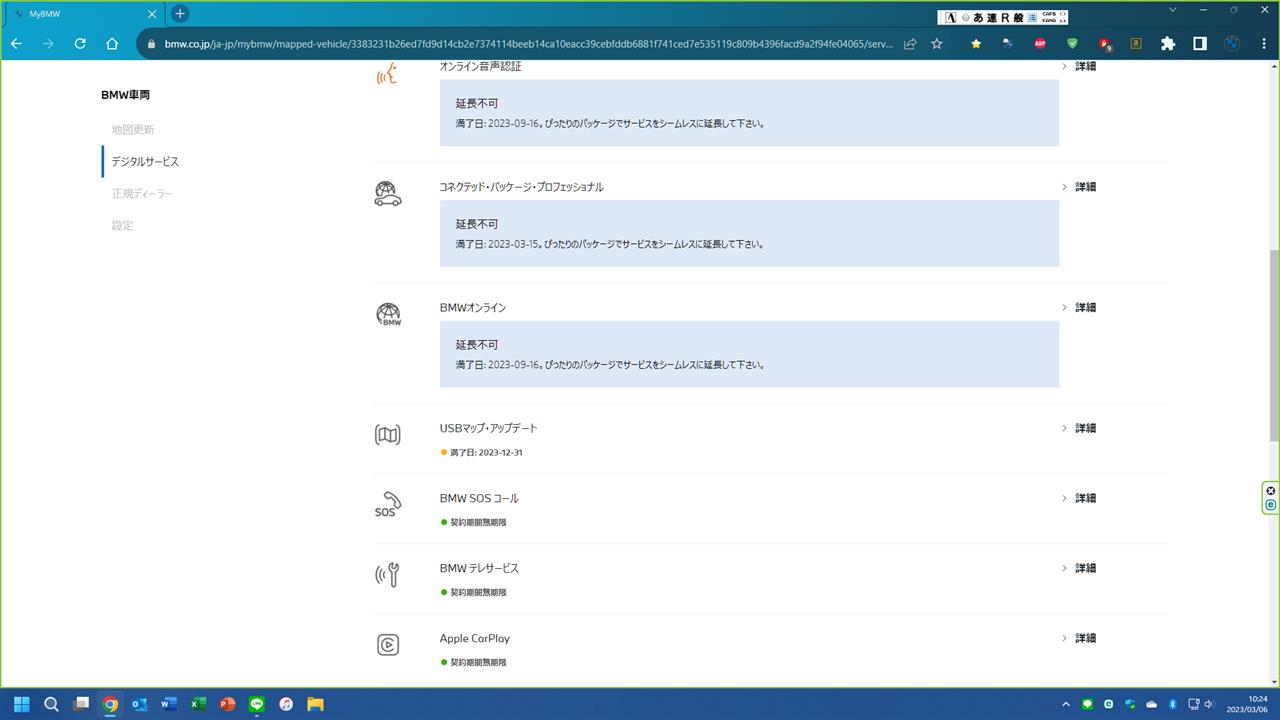Open 詳細 for USBマップ・アップデート
This screenshot has height=720, width=1280.
click(1079, 428)
